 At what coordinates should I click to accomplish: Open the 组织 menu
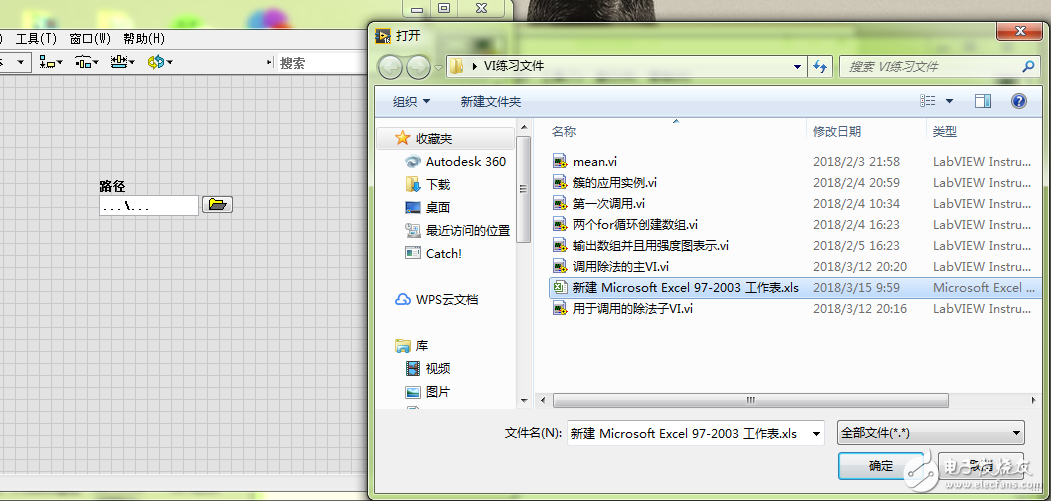[412, 101]
